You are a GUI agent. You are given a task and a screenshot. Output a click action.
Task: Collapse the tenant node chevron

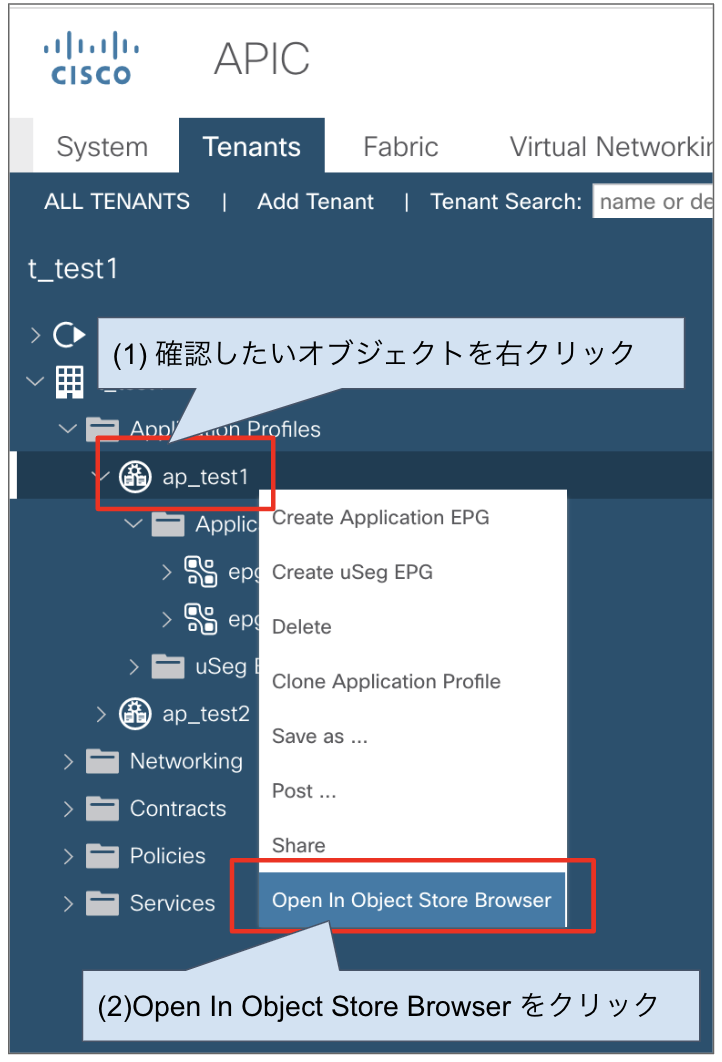tap(35, 381)
